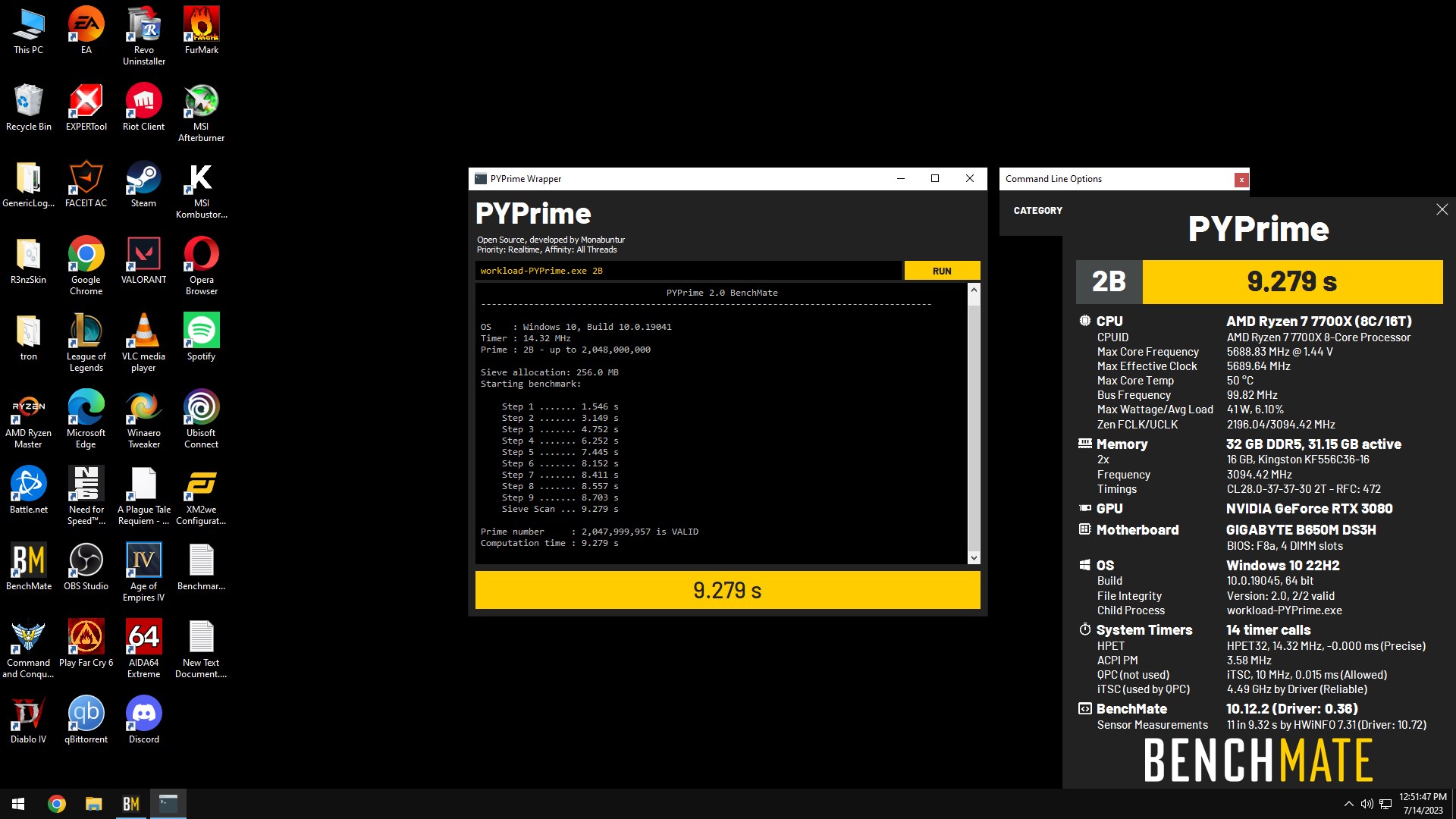Open New Text Document file
The image size is (1456, 819).
tap(201, 649)
